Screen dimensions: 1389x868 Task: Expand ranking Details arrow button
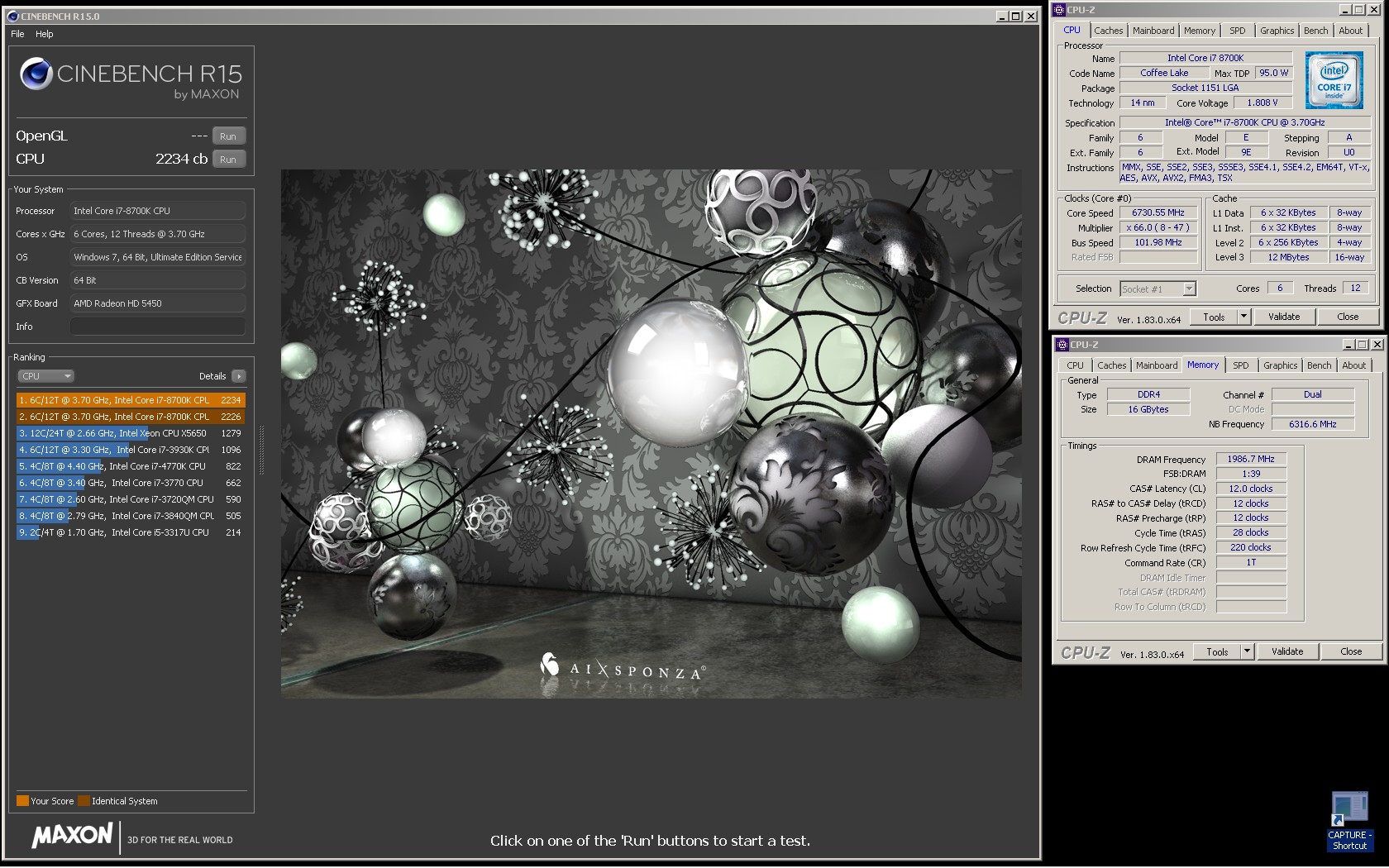239,376
